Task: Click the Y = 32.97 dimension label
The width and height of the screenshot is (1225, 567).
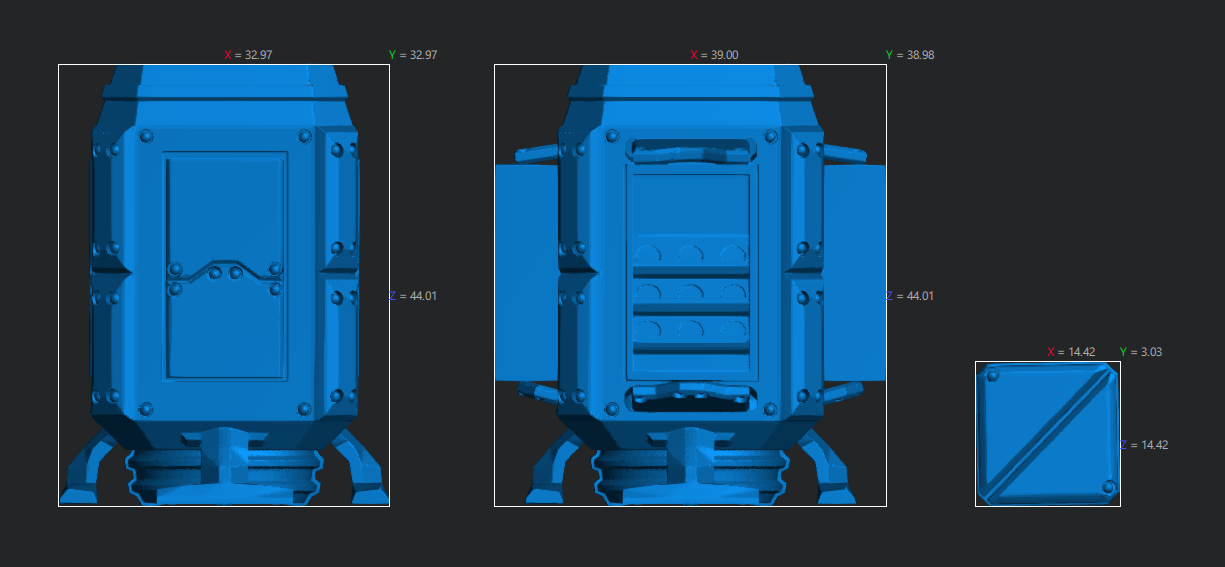Action: click(413, 55)
